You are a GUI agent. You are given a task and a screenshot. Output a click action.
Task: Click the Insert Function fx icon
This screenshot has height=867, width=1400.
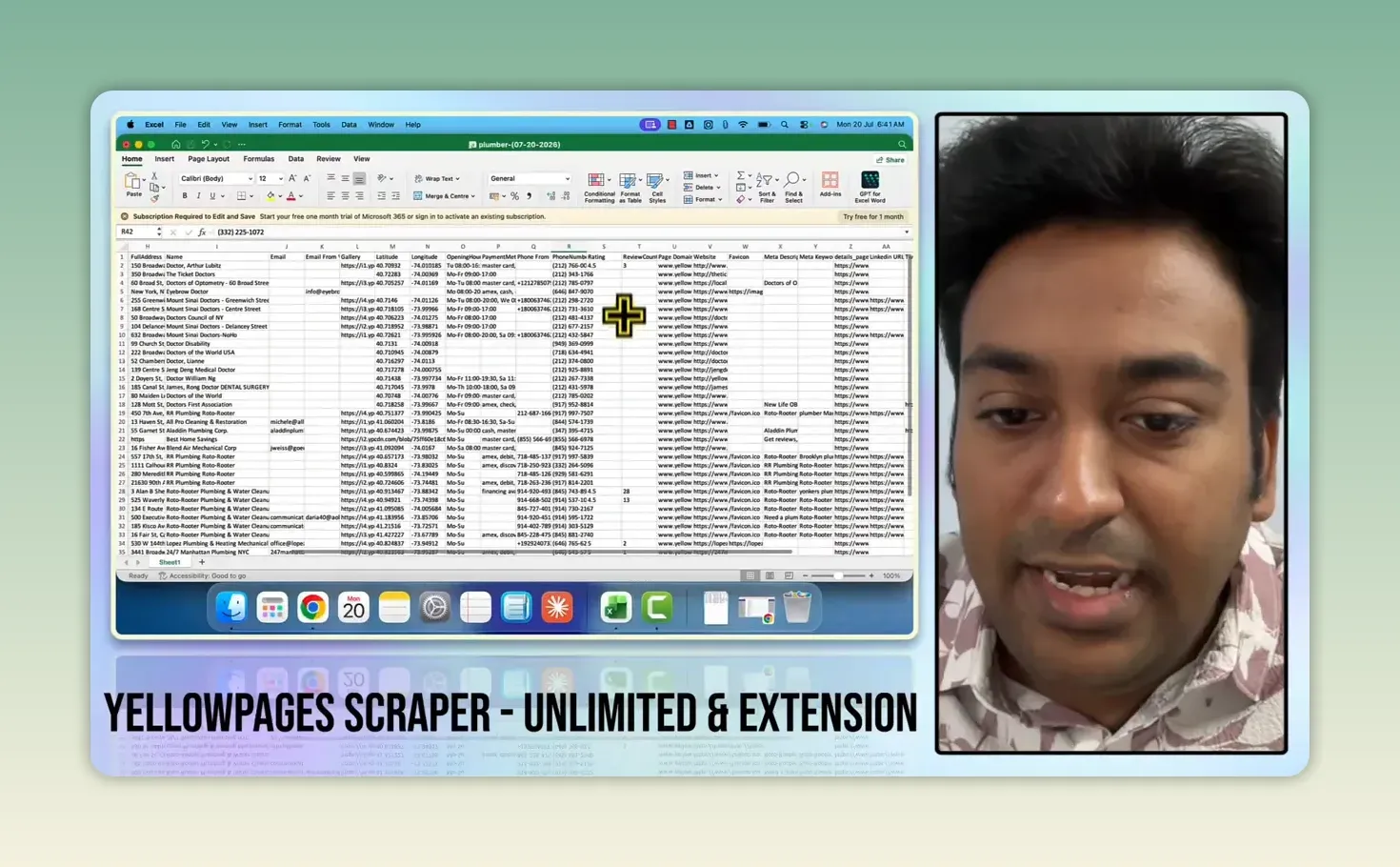(x=202, y=232)
